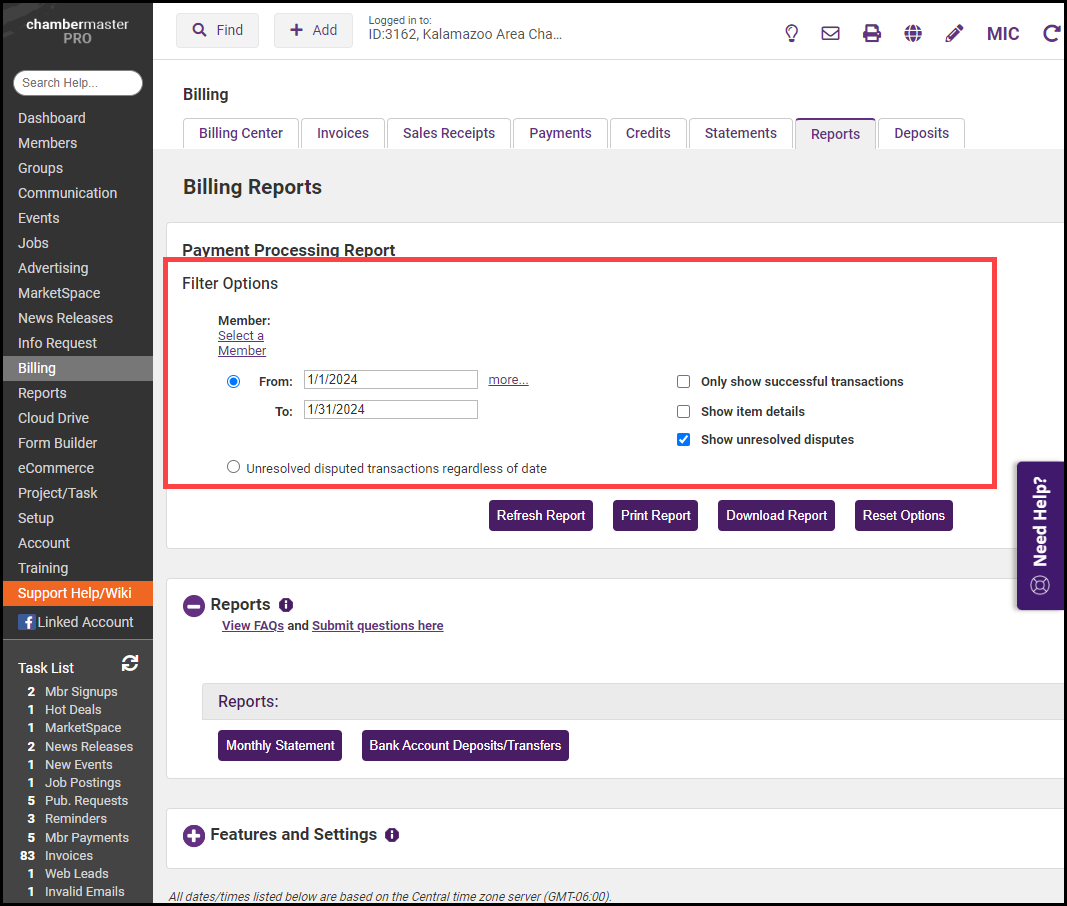Click the pencil edit icon in header
1067x906 pixels.
pyautogui.click(x=954, y=33)
